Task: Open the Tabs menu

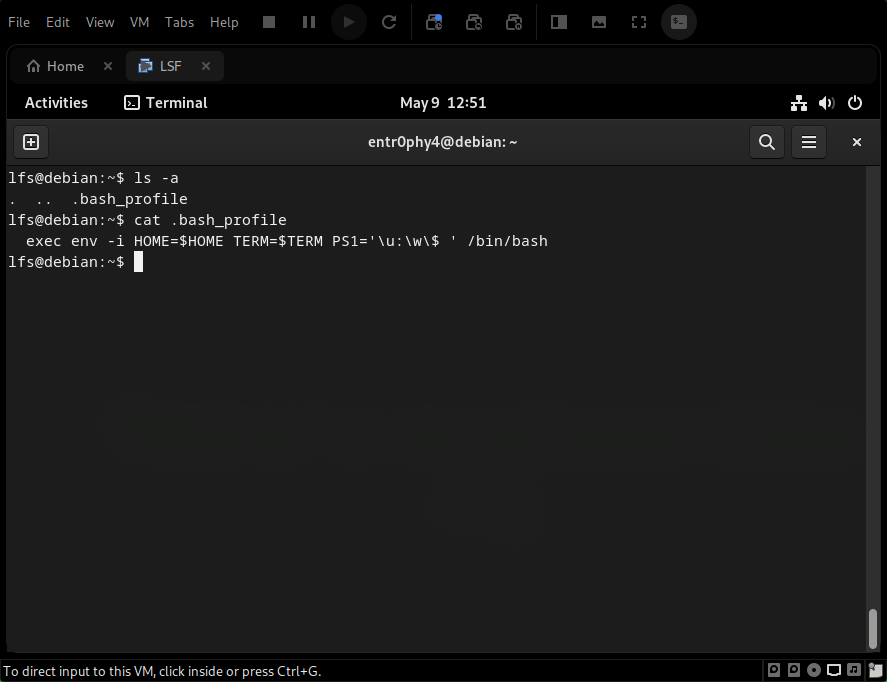Action: [179, 21]
